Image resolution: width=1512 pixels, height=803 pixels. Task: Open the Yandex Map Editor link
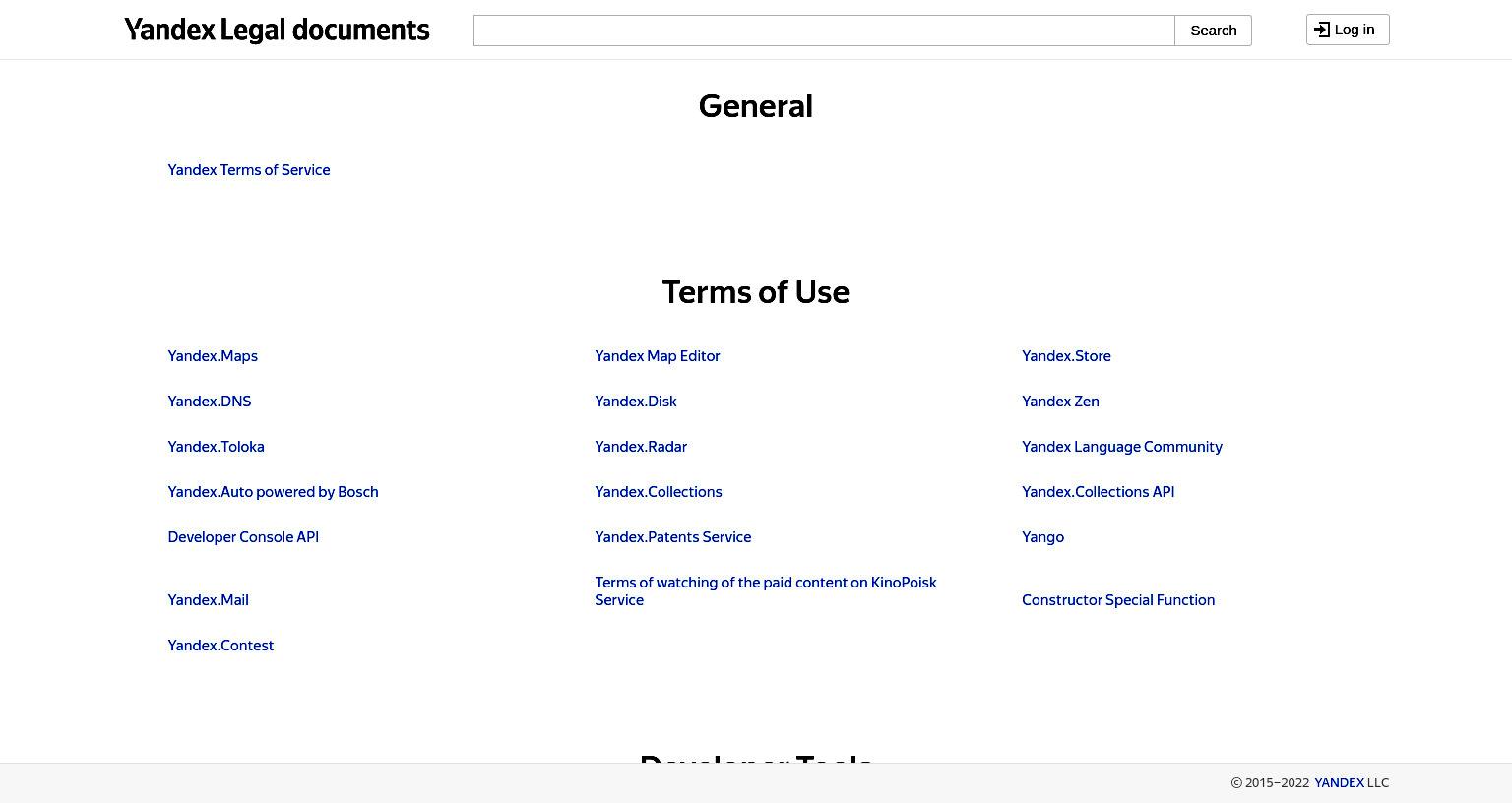[x=658, y=356]
